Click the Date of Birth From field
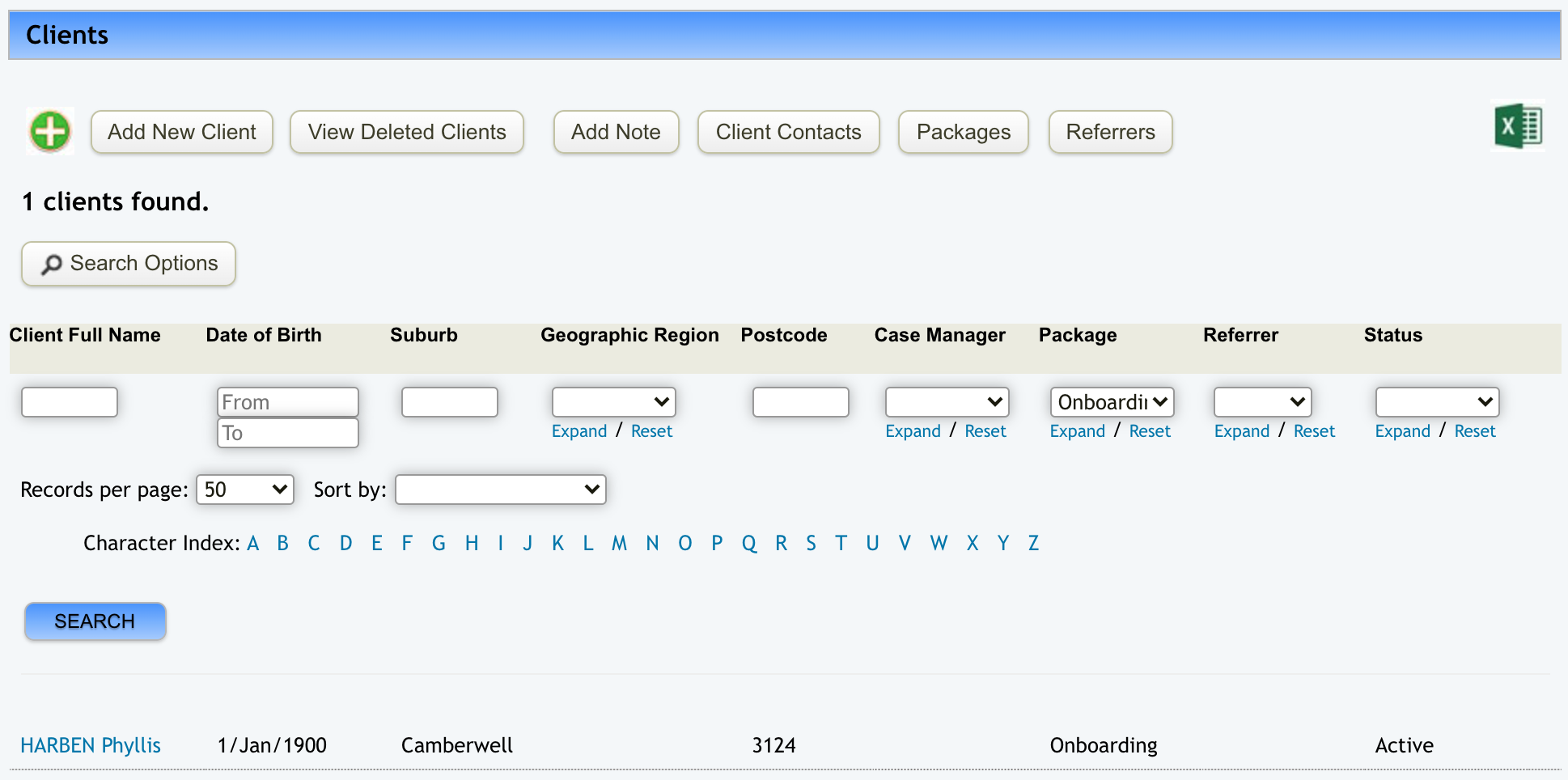The width and height of the screenshot is (1568, 780). click(287, 402)
